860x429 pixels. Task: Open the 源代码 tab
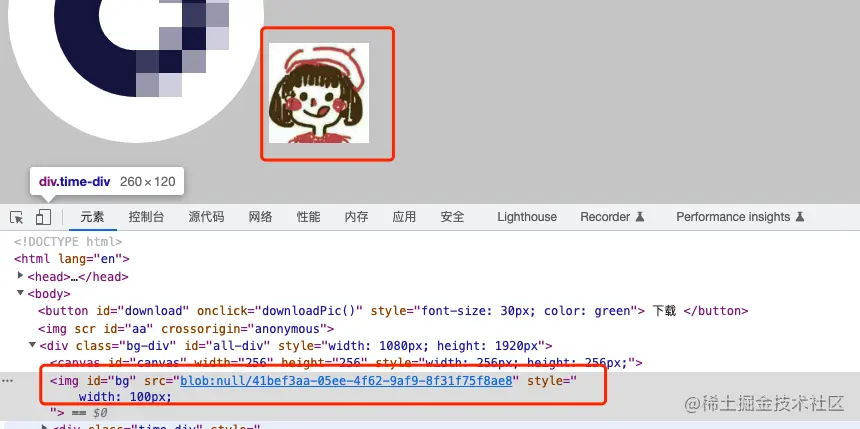[x=206, y=217]
